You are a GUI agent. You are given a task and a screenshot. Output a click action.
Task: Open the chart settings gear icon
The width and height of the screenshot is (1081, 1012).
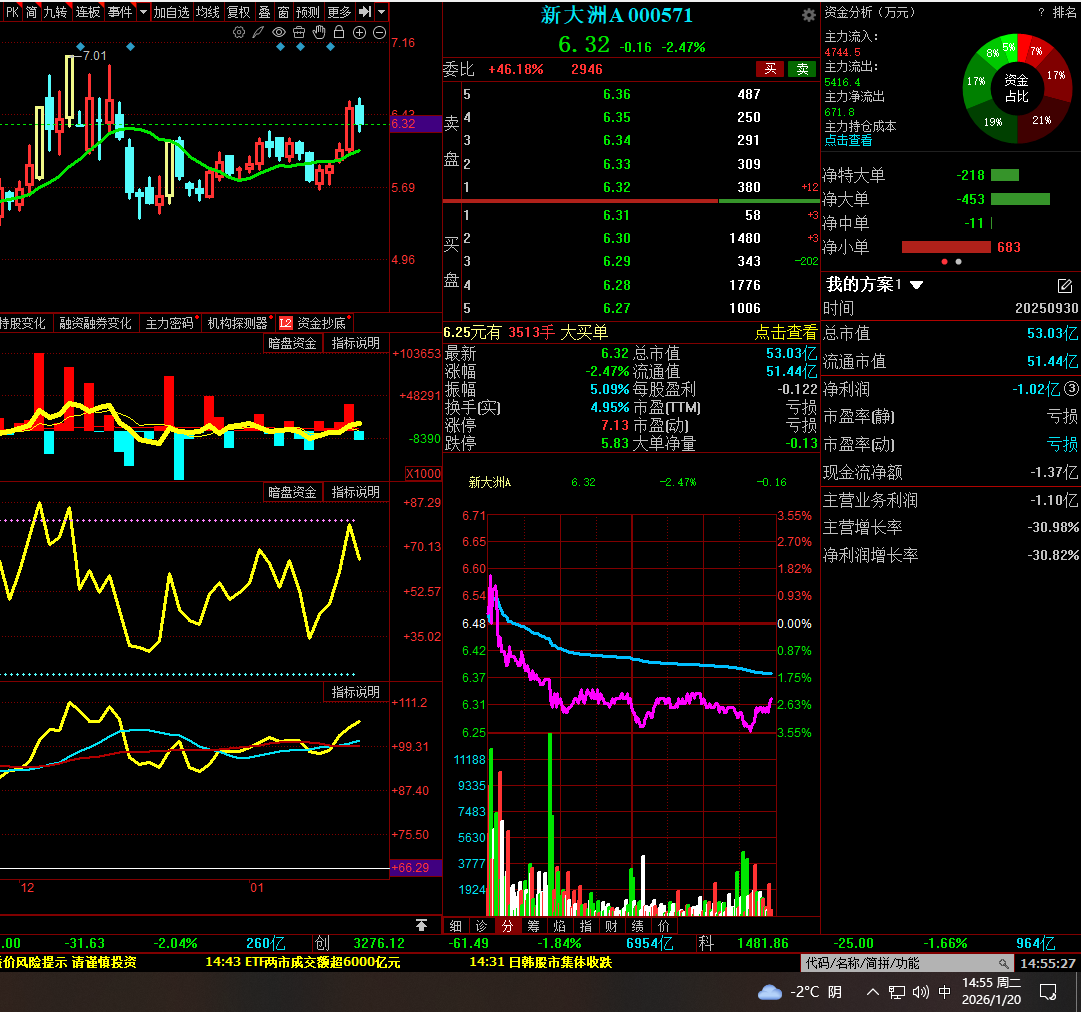pos(239,32)
